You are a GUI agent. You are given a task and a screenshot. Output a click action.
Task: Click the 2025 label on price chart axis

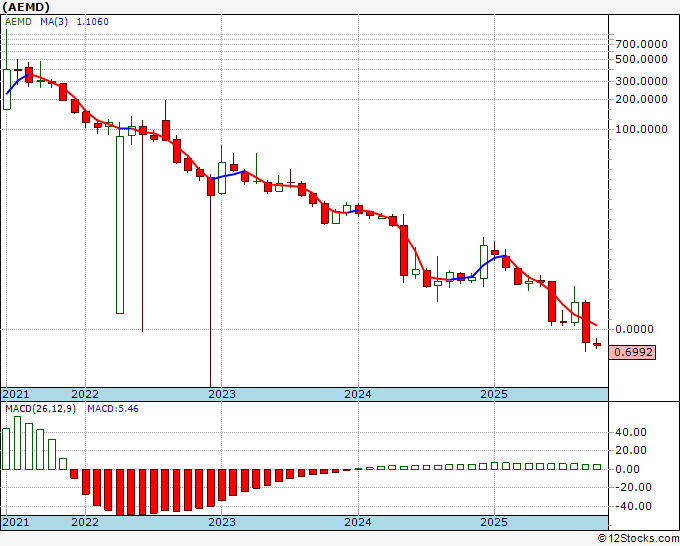click(494, 394)
